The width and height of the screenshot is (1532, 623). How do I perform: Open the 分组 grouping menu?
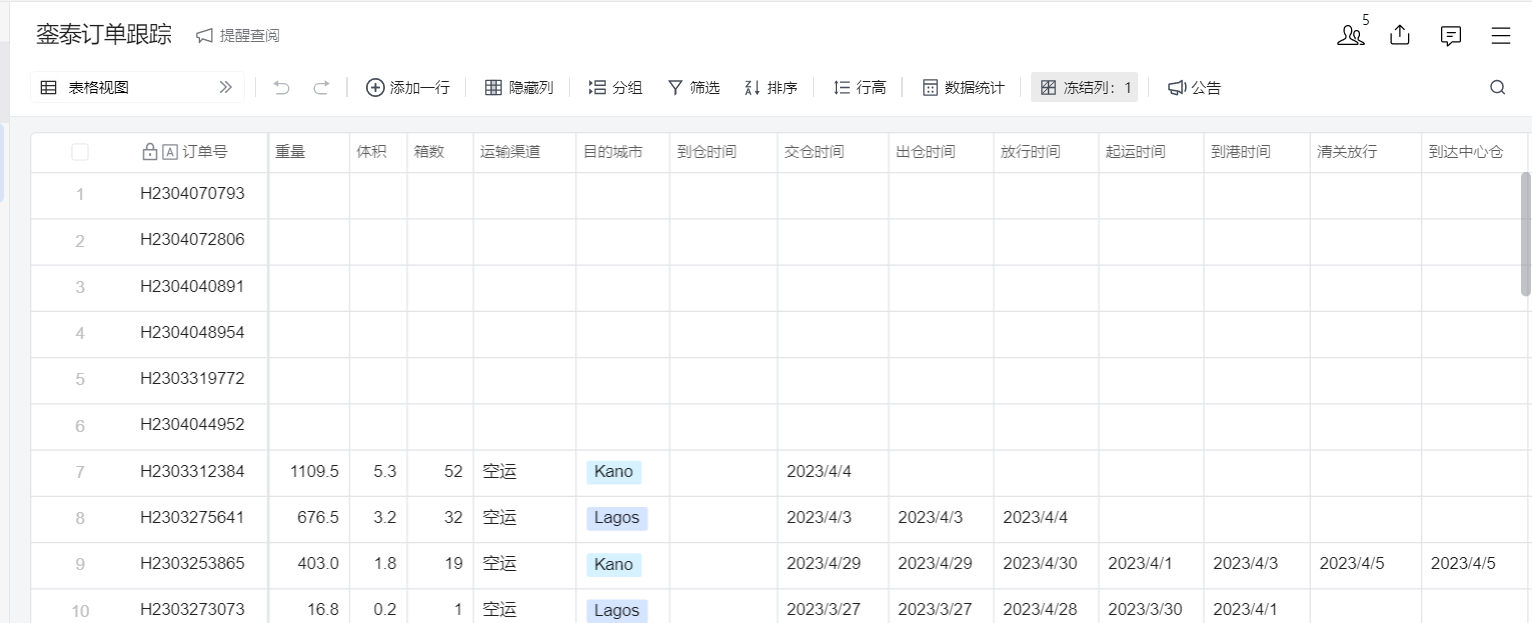click(615, 87)
